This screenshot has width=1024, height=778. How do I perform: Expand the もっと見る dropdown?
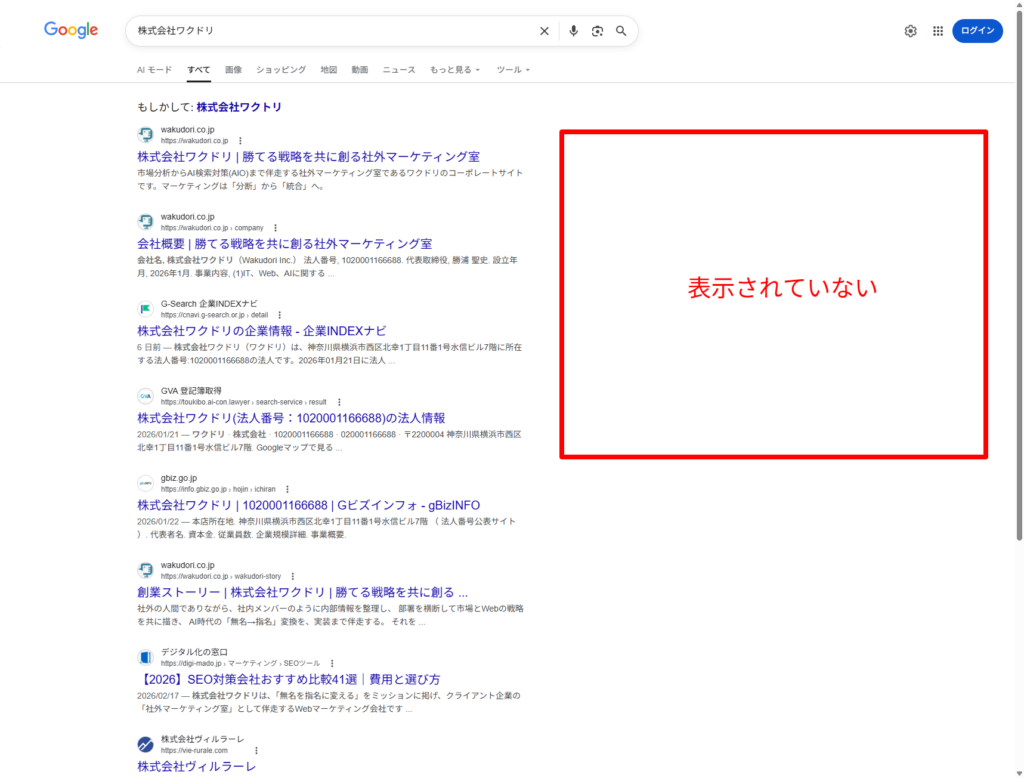(x=454, y=70)
